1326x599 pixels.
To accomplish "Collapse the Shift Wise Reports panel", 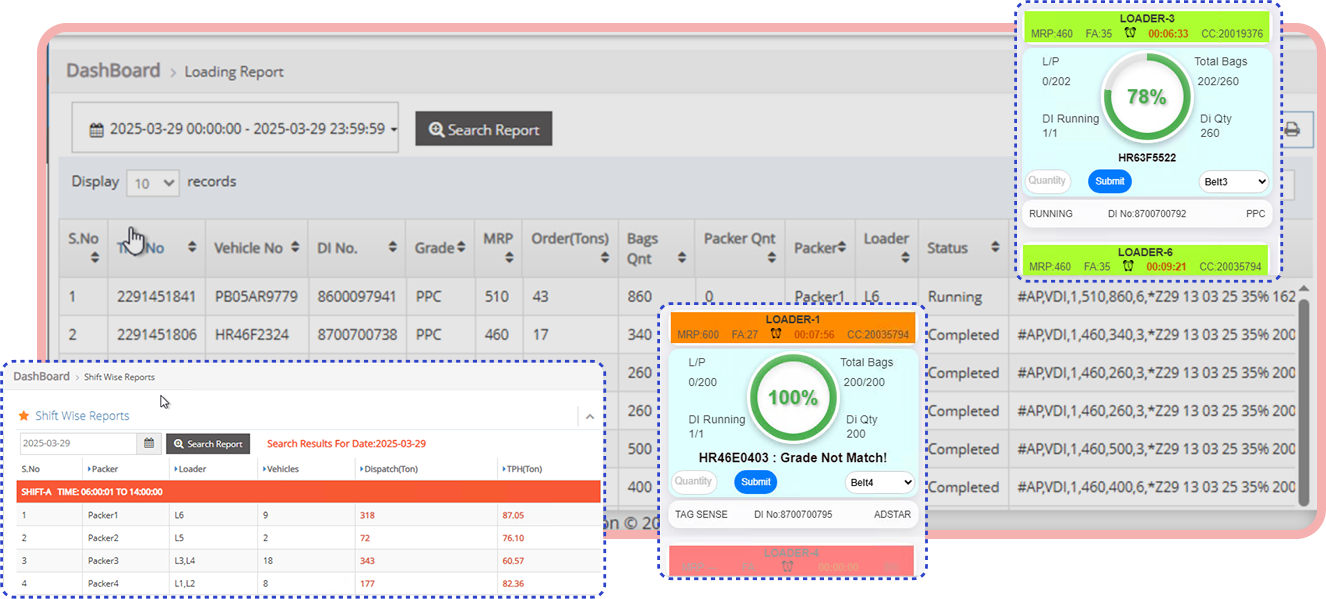I will point(589,416).
